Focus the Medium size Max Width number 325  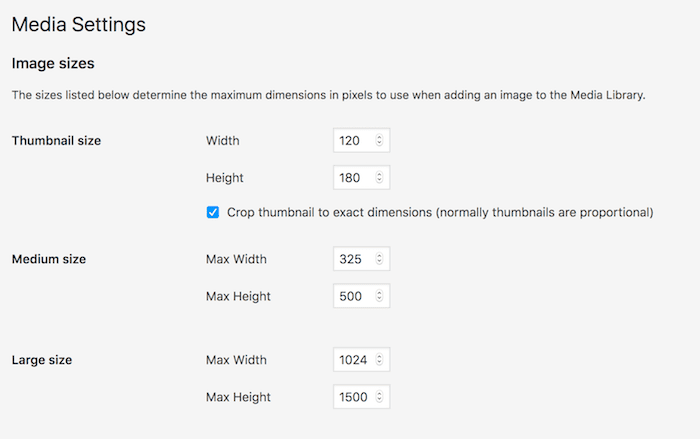[x=352, y=259]
